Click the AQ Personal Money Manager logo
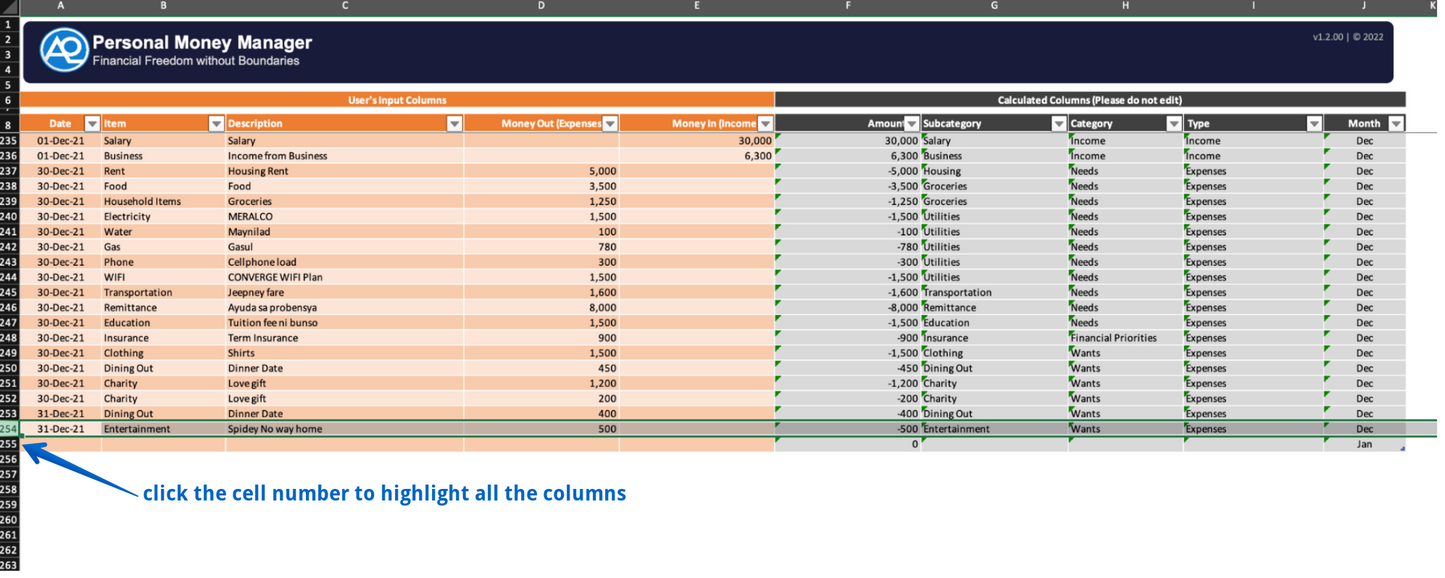This screenshot has height=578, width=1445. (x=63, y=50)
